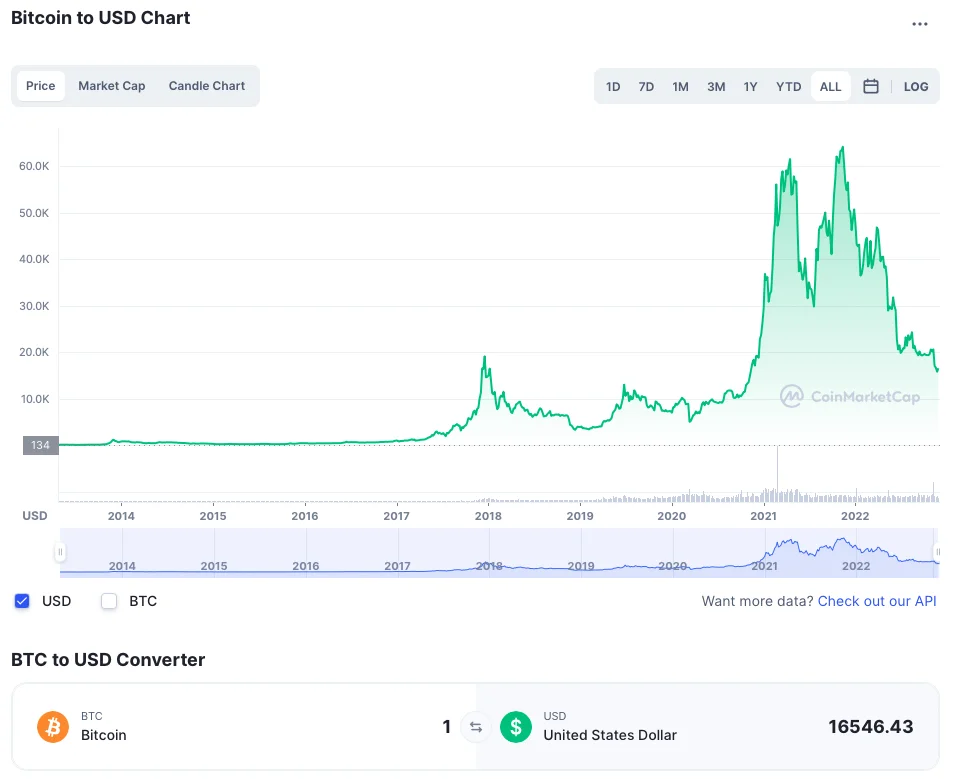The image size is (960, 779).
Task: Select the 7D time range
Action: tap(646, 86)
